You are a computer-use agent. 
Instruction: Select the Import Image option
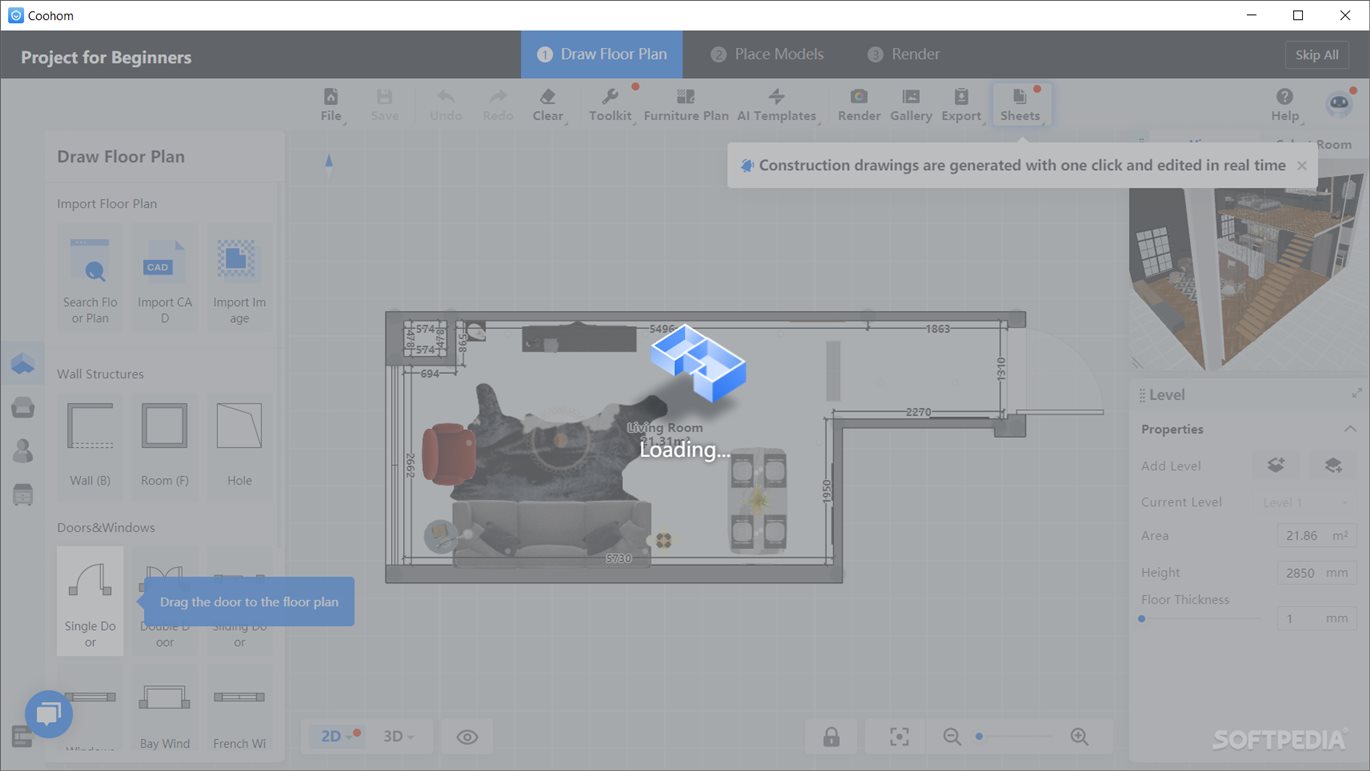pos(239,279)
